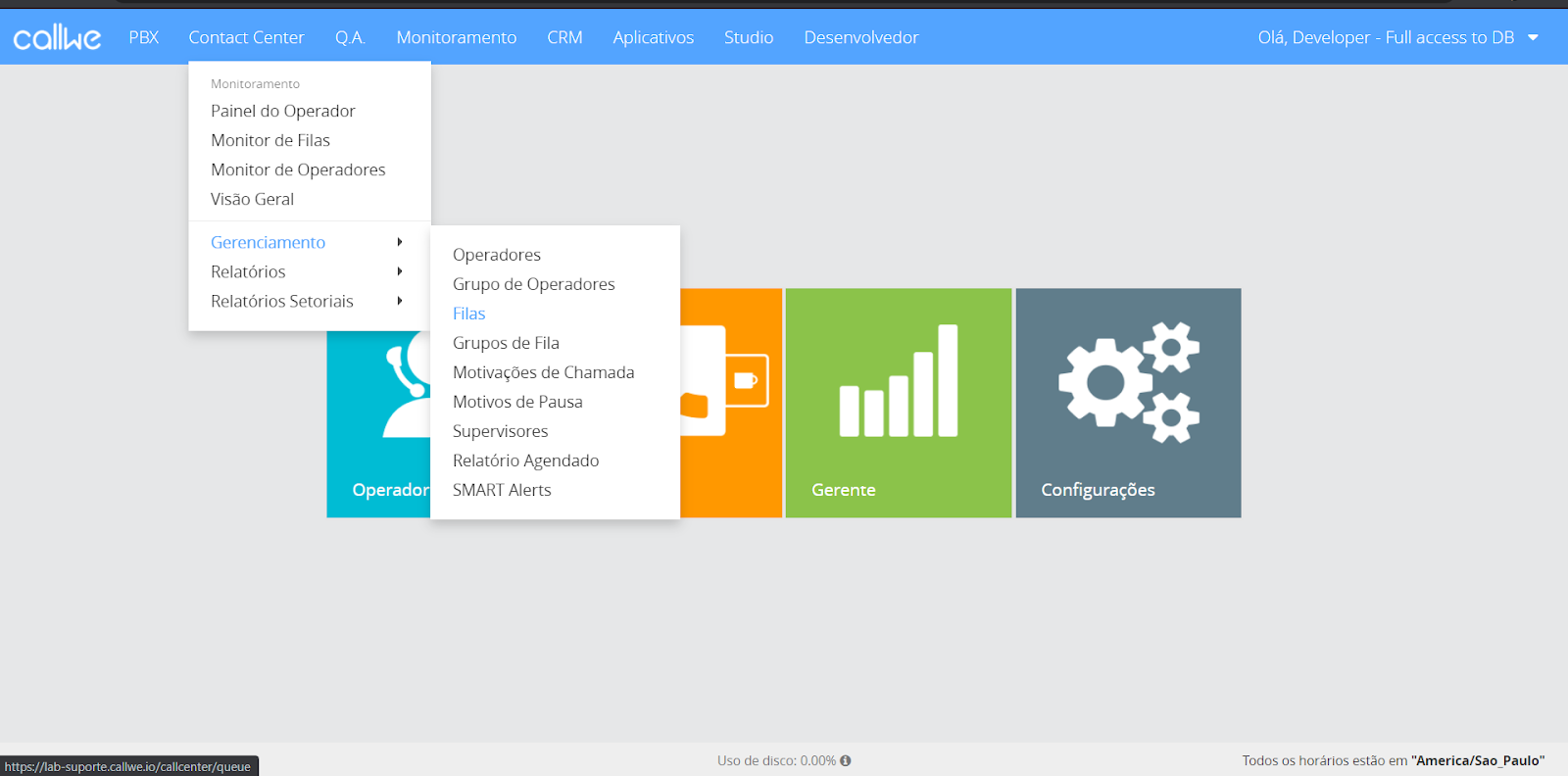Open the Gerente bar chart tile
This screenshot has width=1568, height=776.
click(x=898, y=402)
